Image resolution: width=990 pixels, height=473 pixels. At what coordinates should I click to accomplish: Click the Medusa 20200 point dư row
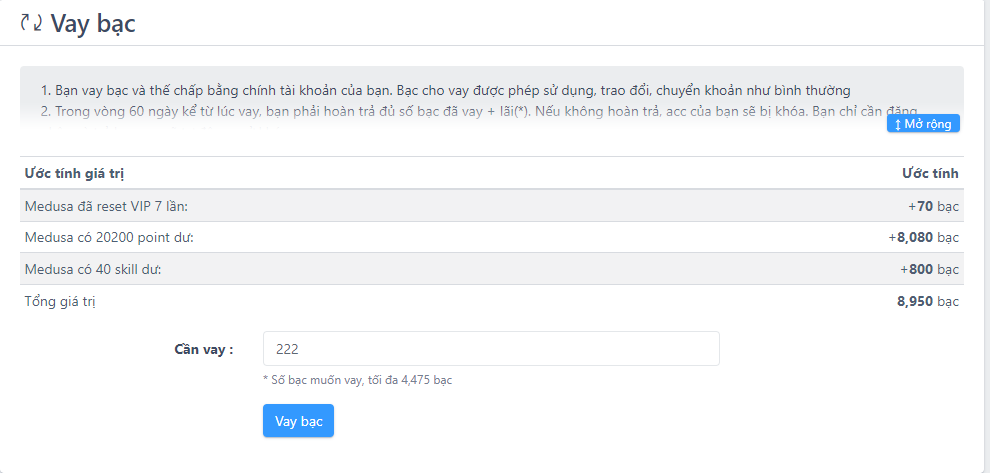(x=109, y=238)
